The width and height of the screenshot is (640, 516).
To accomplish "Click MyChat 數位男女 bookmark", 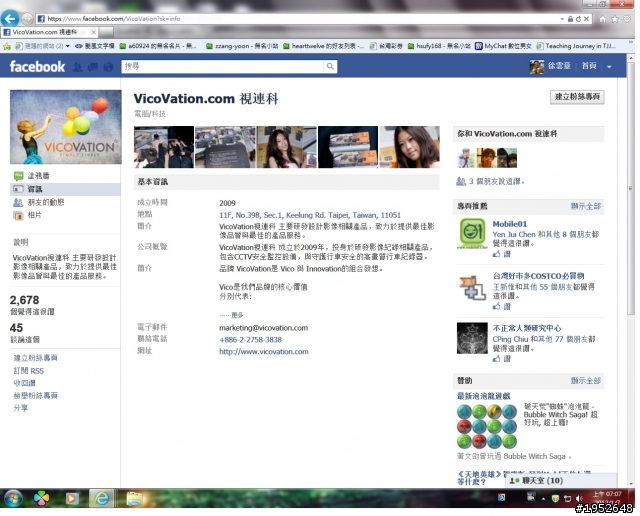I will click(x=503, y=46).
